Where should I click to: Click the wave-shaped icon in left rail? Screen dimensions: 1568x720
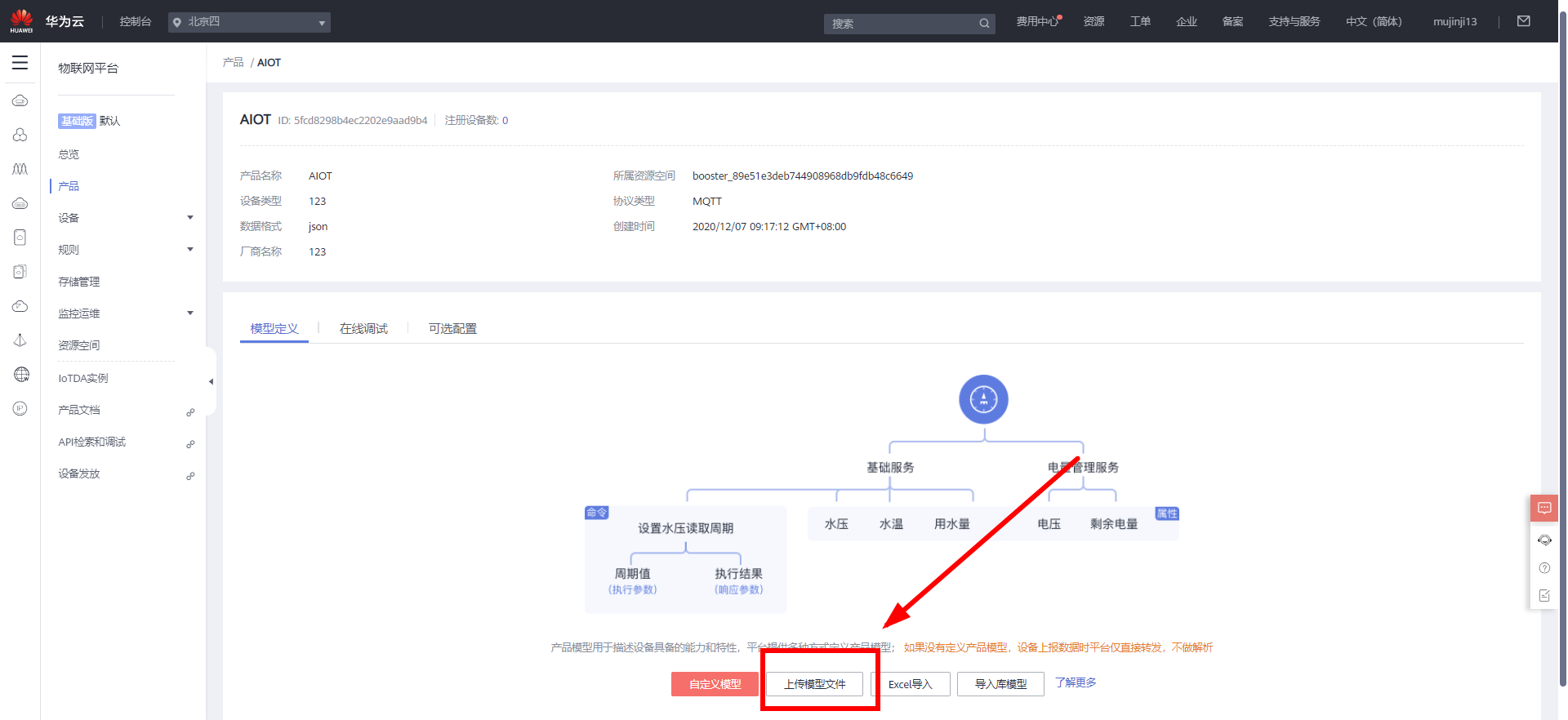(x=20, y=169)
